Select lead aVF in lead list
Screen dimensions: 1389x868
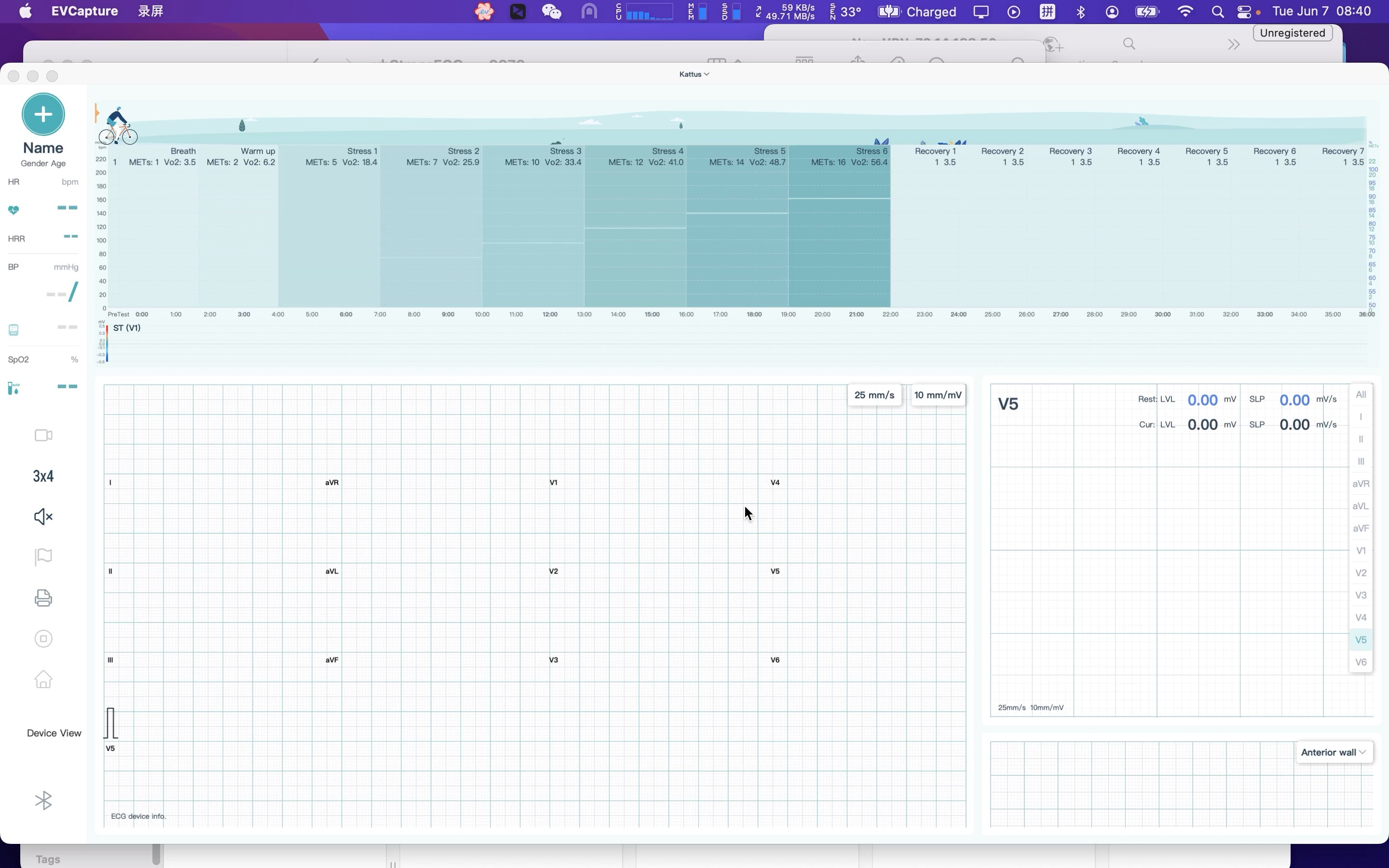coord(1361,528)
